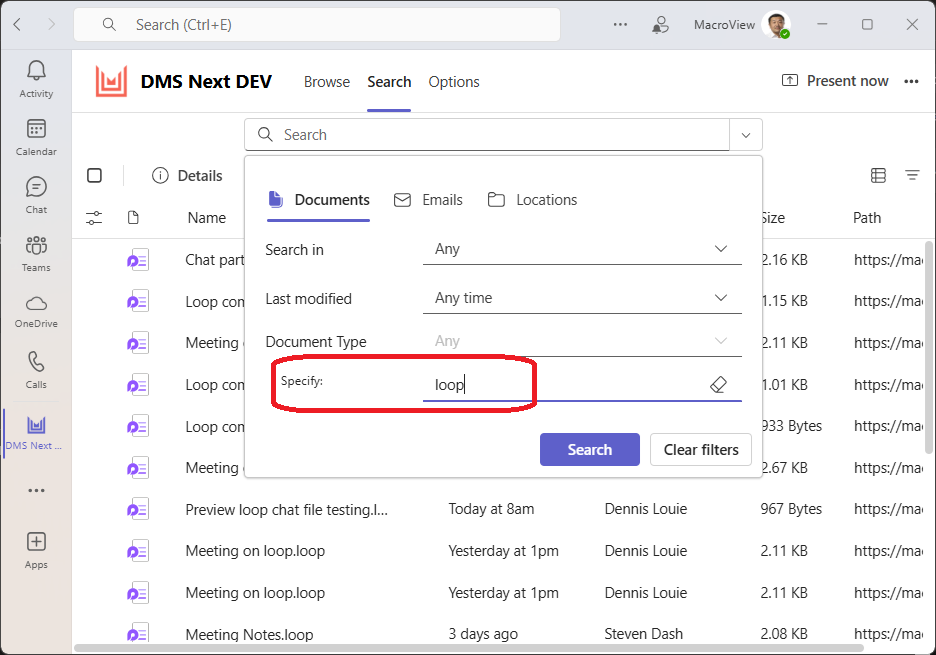The image size is (936, 655).
Task: Open the filter lines icon
Action: [x=912, y=176]
